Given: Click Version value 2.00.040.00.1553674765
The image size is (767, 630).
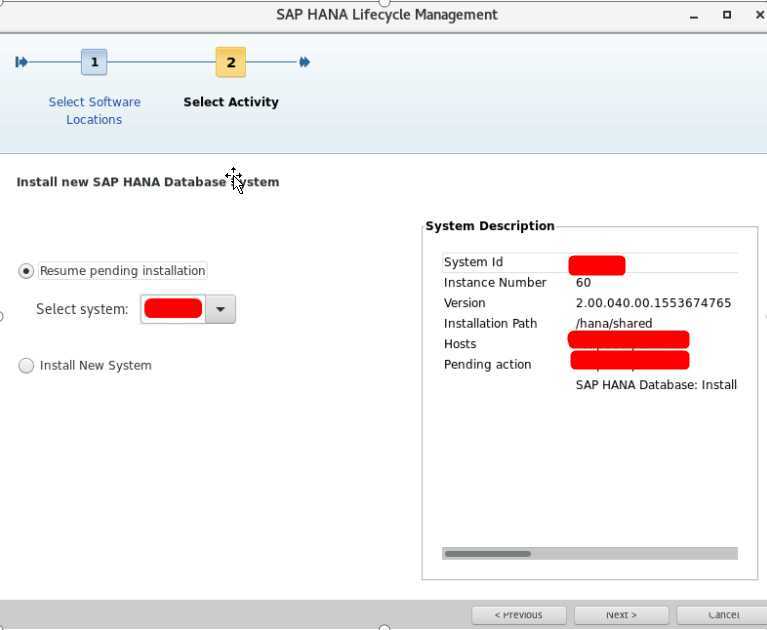Looking at the screenshot, I should [653, 303].
